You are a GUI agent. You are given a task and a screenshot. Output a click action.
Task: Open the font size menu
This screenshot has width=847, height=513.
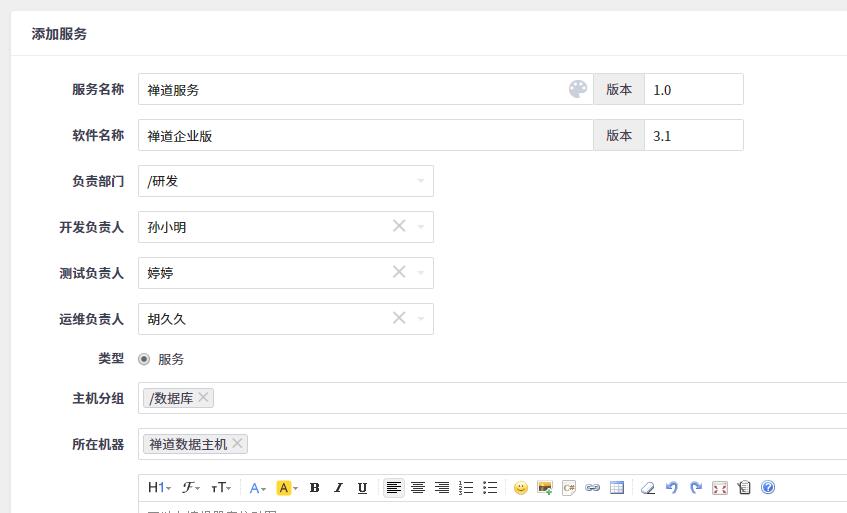(221, 488)
